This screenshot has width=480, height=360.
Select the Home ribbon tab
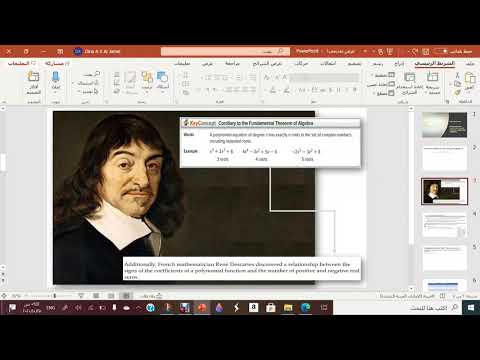click(x=435, y=63)
